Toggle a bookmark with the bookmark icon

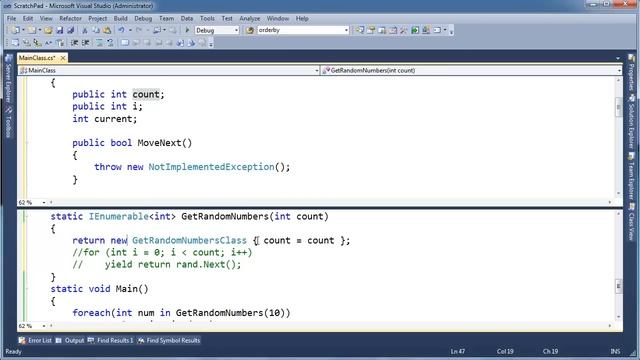pyautogui.click(x=125, y=42)
